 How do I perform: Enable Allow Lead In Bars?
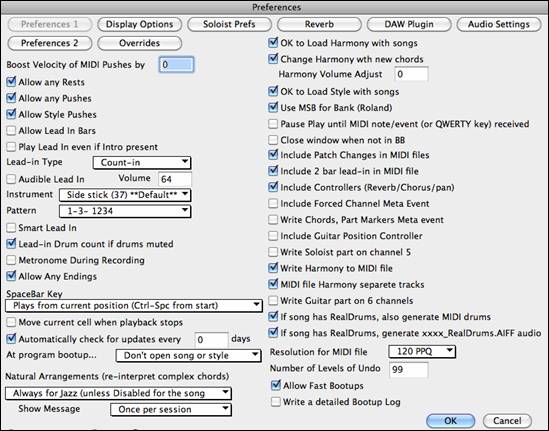click(x=11, y=131)
